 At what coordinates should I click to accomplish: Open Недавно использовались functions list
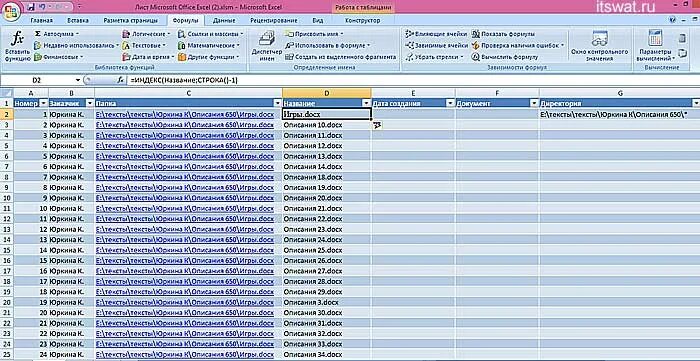76,46
